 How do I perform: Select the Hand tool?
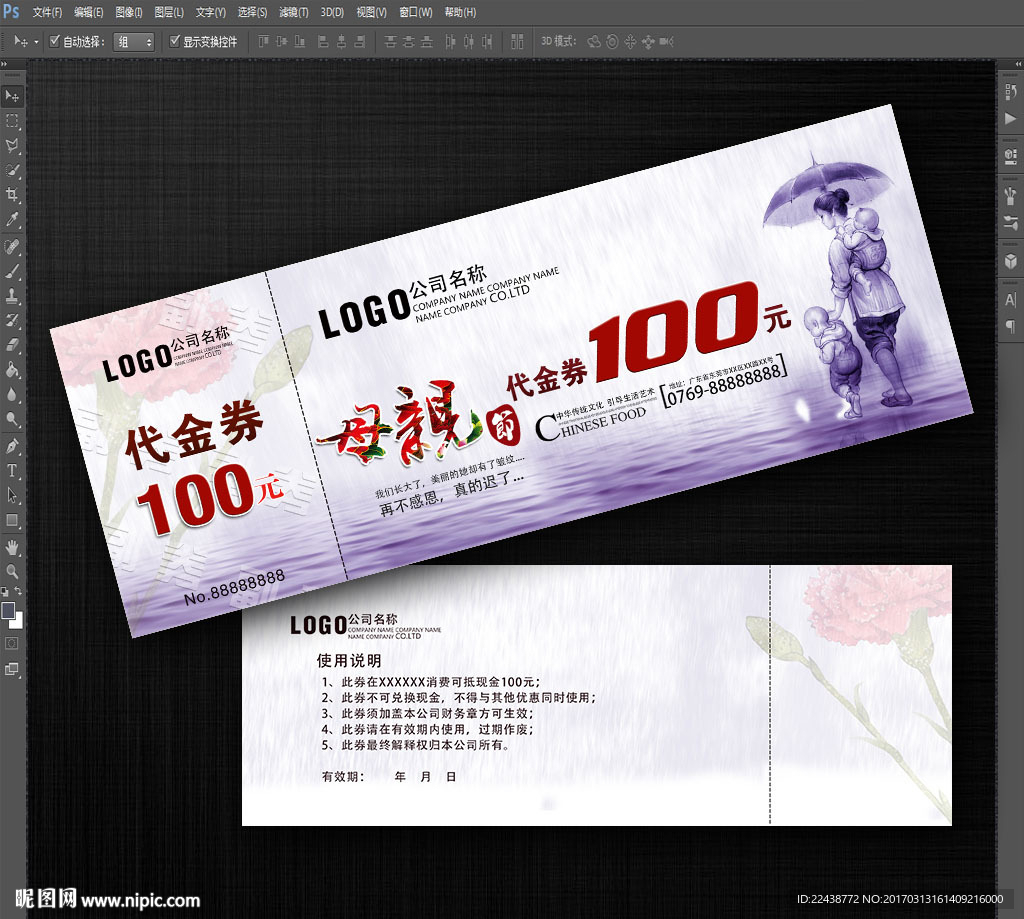[12, 547]
